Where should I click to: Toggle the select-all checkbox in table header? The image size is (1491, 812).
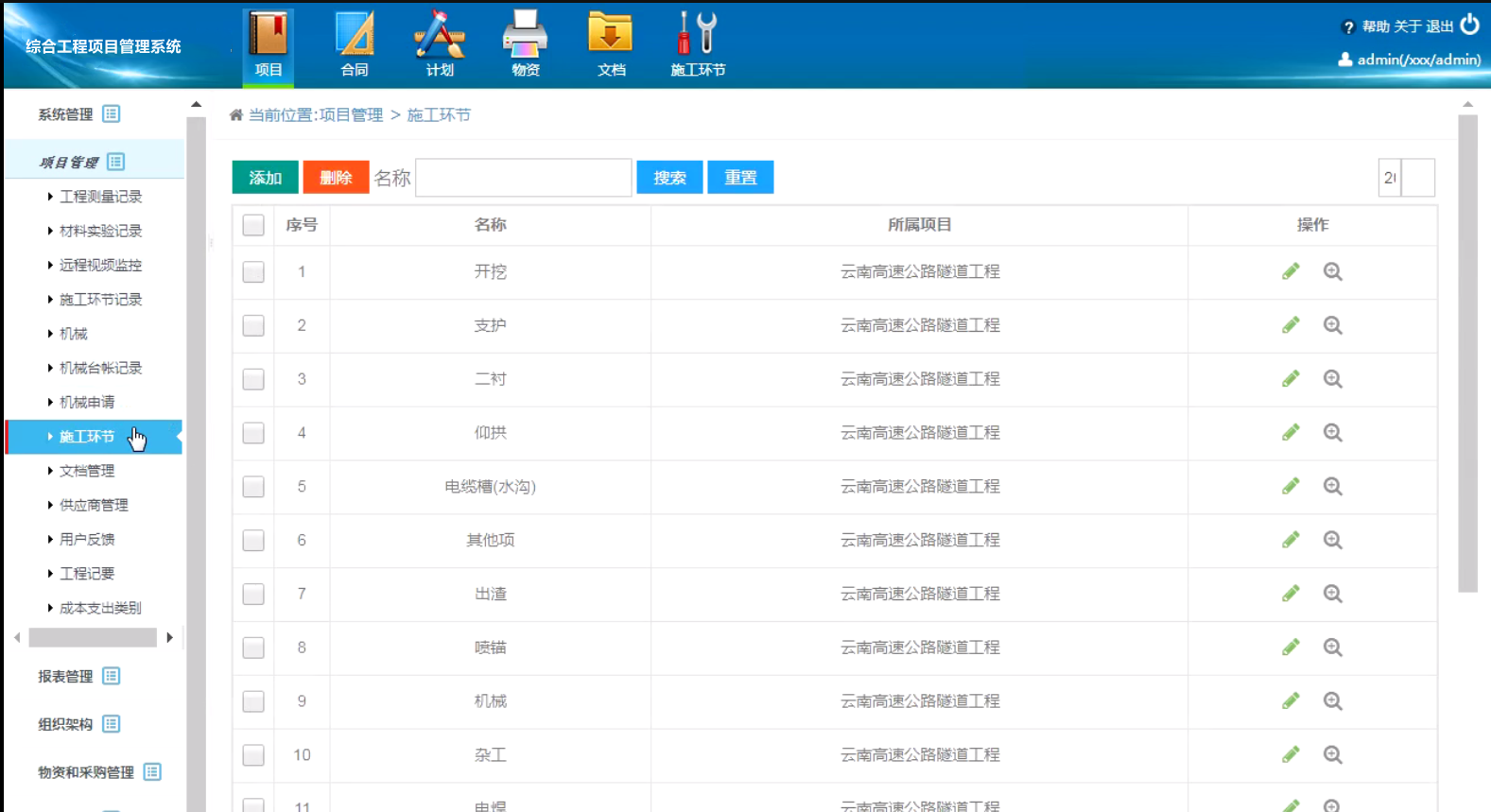pyautogui.click(x=253, y=225)
